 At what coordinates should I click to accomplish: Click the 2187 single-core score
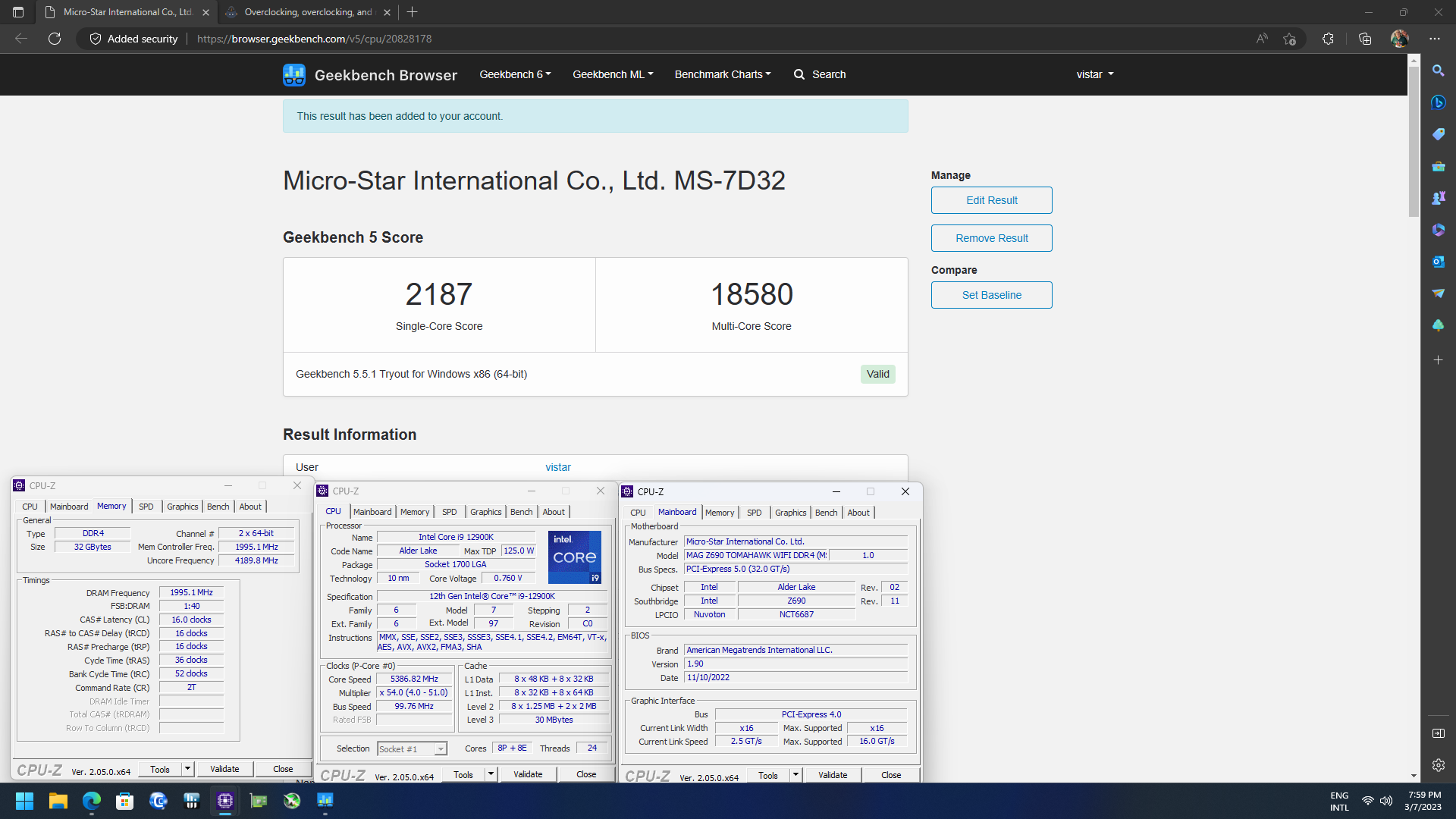point(438,294)
